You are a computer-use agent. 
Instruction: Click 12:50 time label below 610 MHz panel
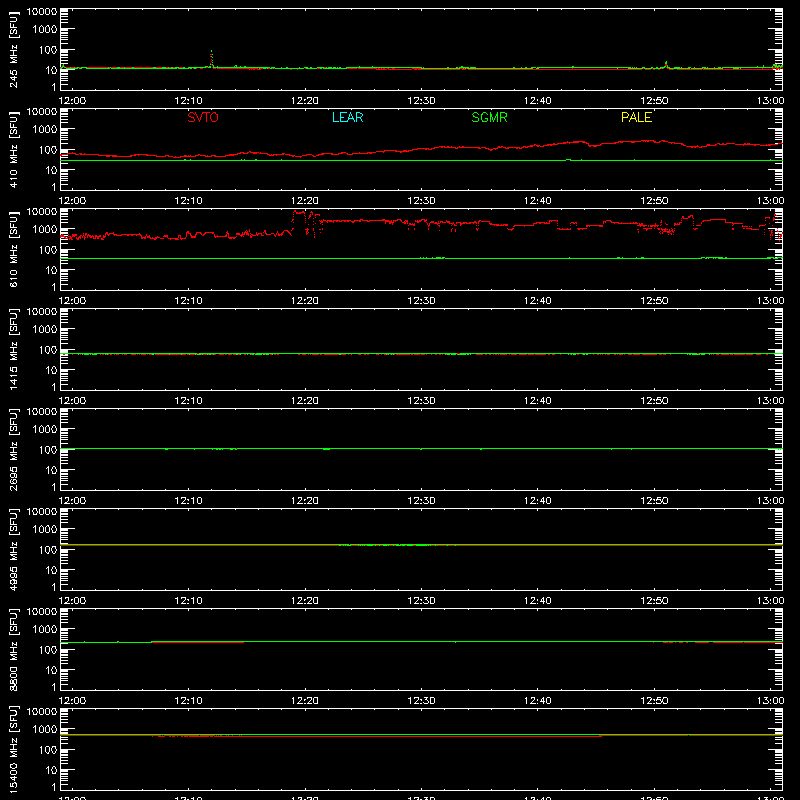[x=654, y=301]
